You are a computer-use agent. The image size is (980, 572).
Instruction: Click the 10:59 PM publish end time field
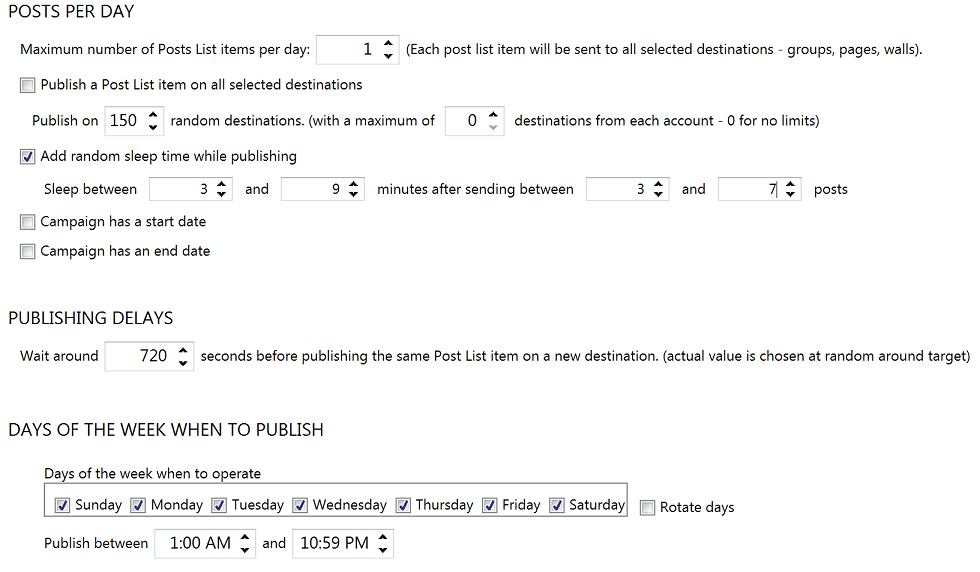[x=334, y=544]
